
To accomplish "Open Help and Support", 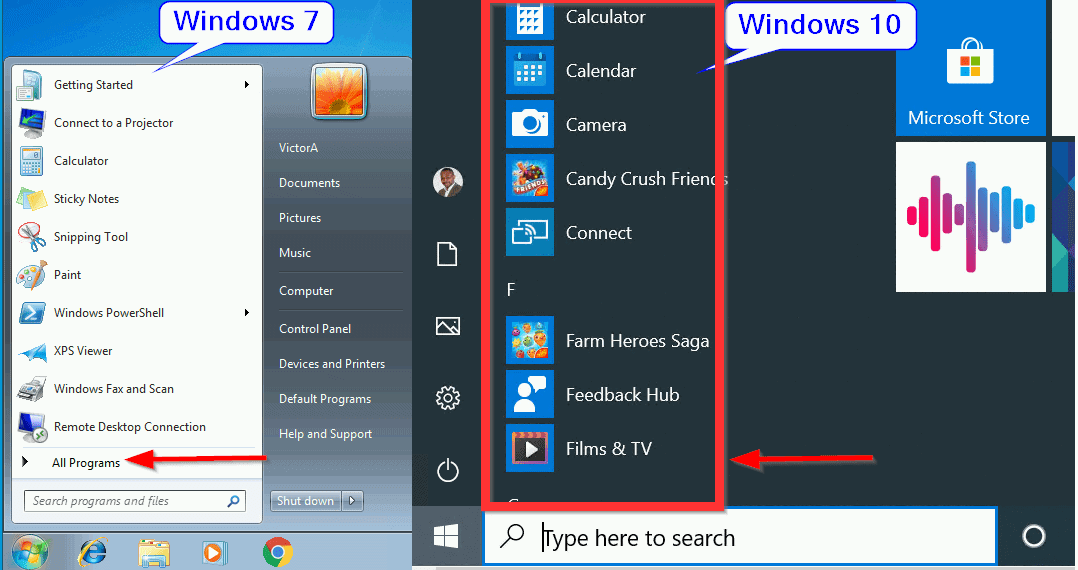I will click(325, 434).
